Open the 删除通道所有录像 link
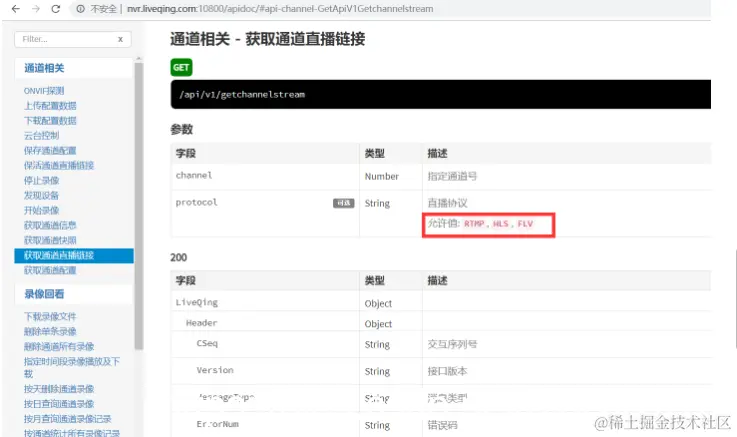The width and height of the screenshot is (737, 437). (x=59, y=347)
